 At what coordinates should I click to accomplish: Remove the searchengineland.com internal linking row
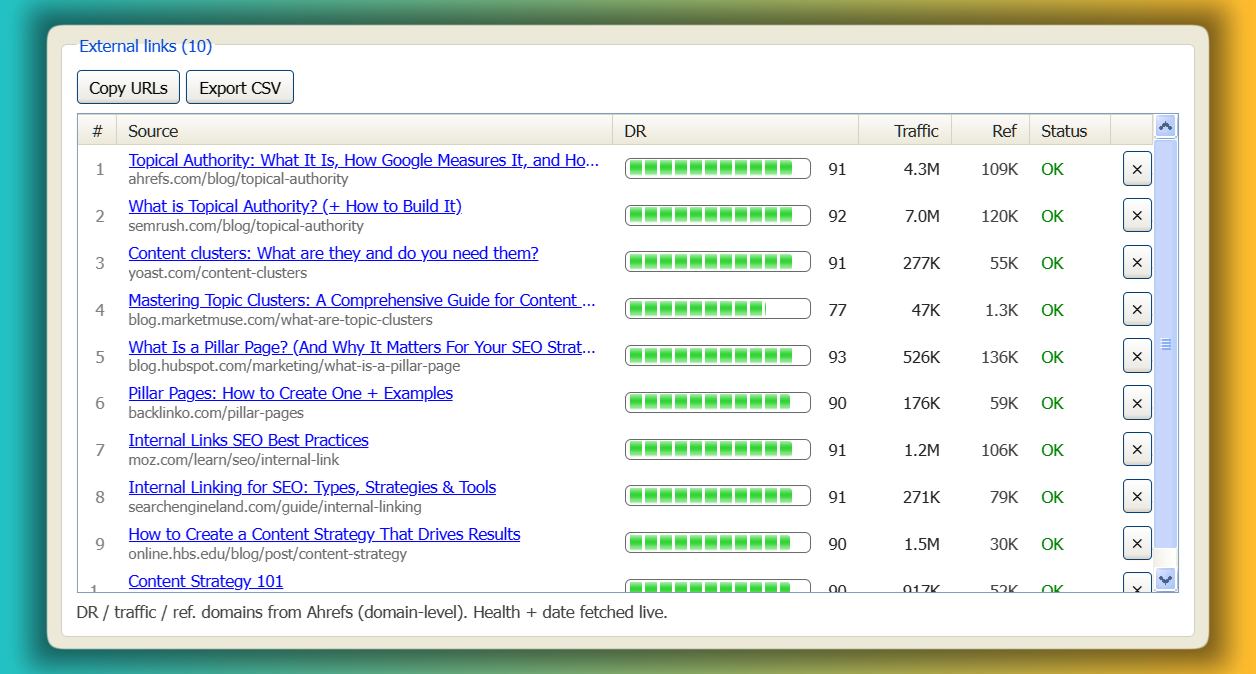click(x=1137, y=497)
